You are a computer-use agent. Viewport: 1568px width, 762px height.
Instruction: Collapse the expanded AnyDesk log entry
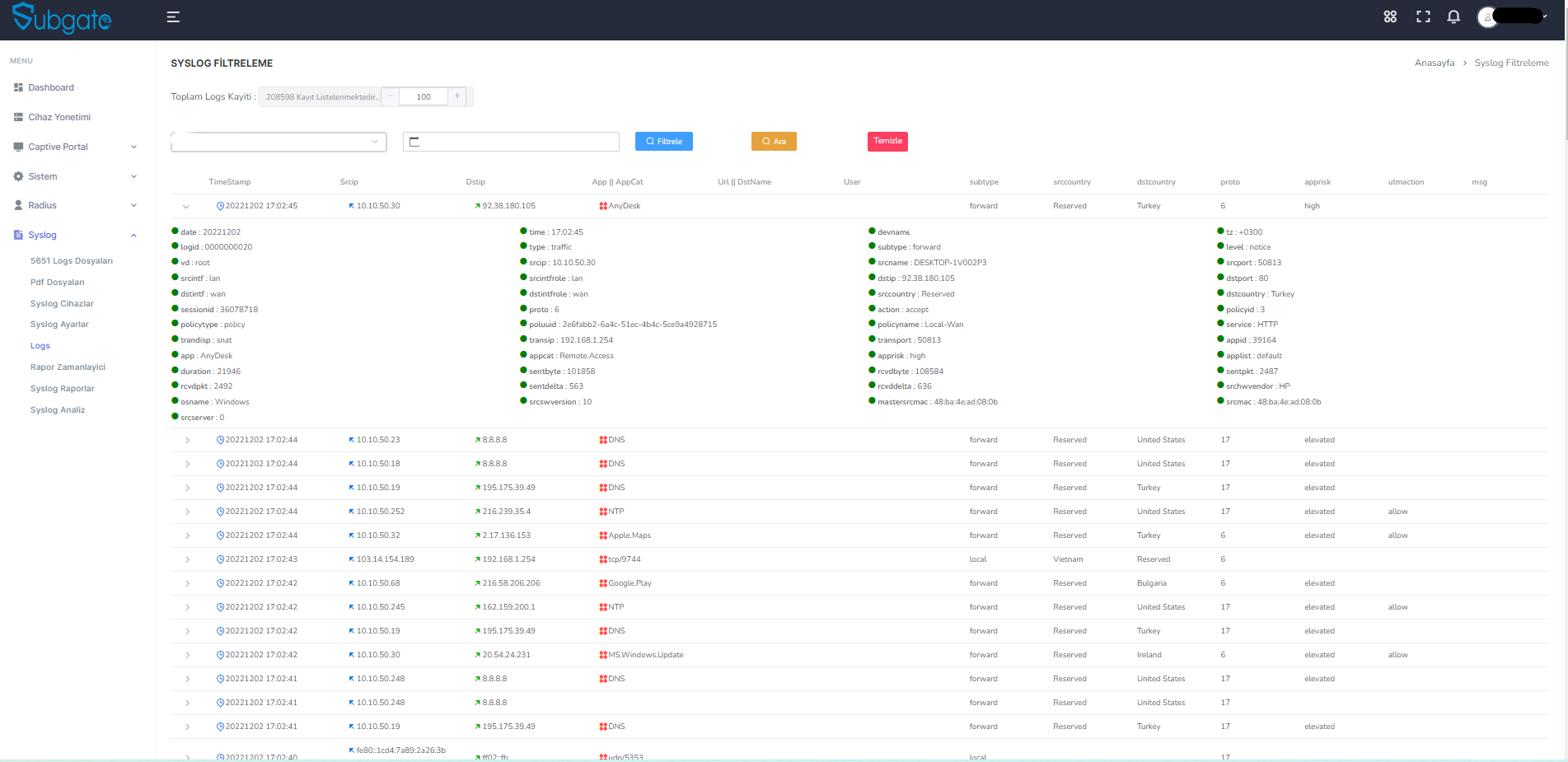click(x=186, y=206)
